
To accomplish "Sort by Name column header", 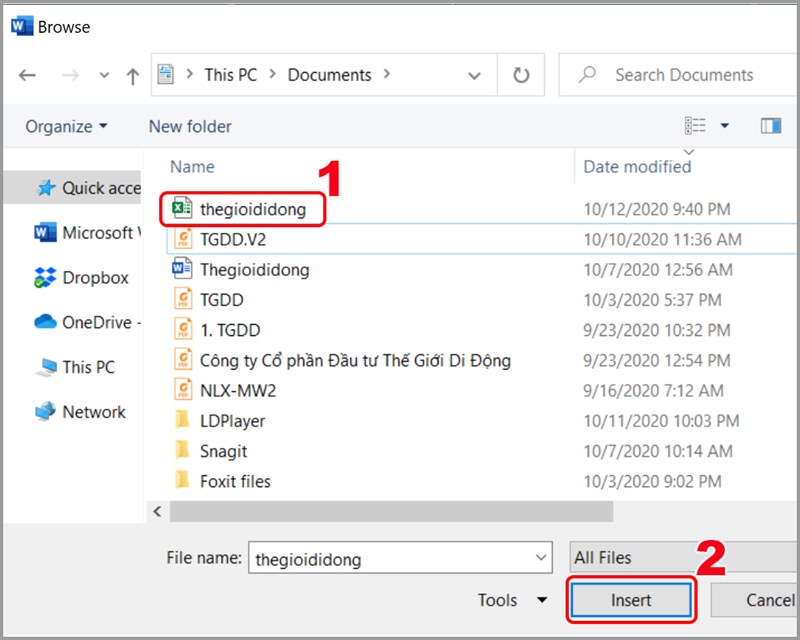I will 192,167.
